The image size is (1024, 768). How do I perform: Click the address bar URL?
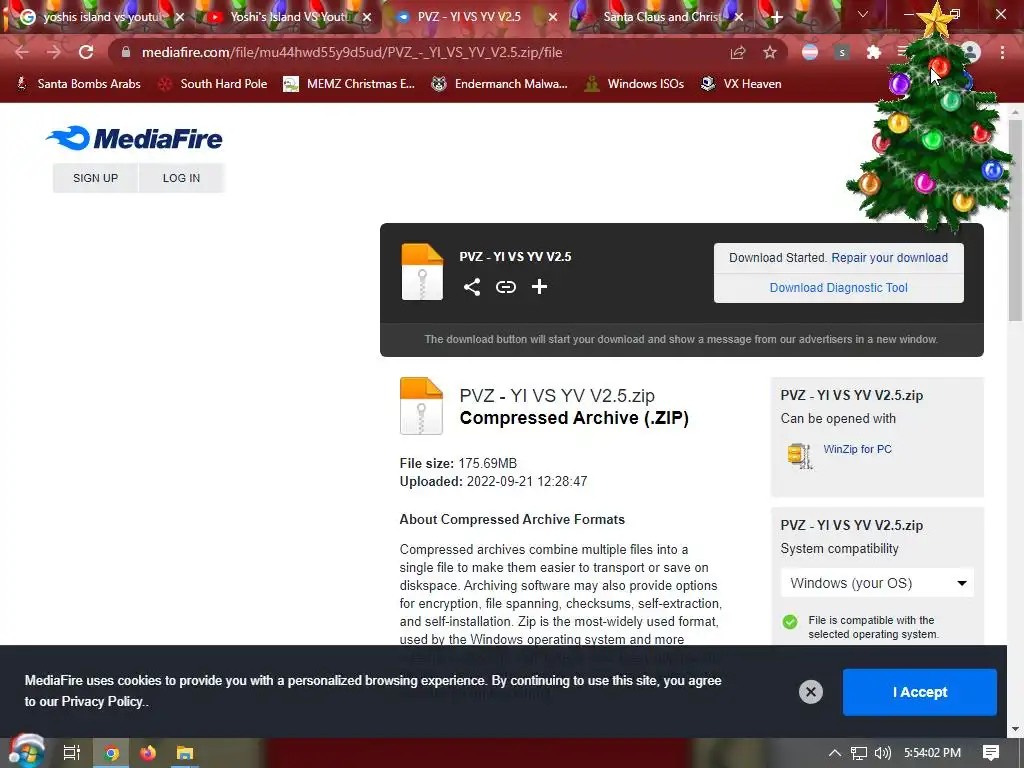coord(352,52)
